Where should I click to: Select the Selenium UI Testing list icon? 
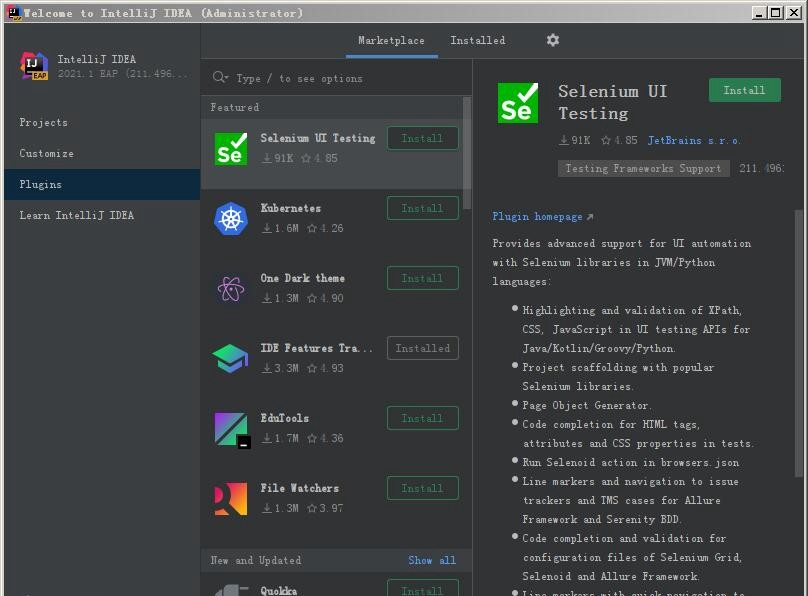tap(231, 149)
